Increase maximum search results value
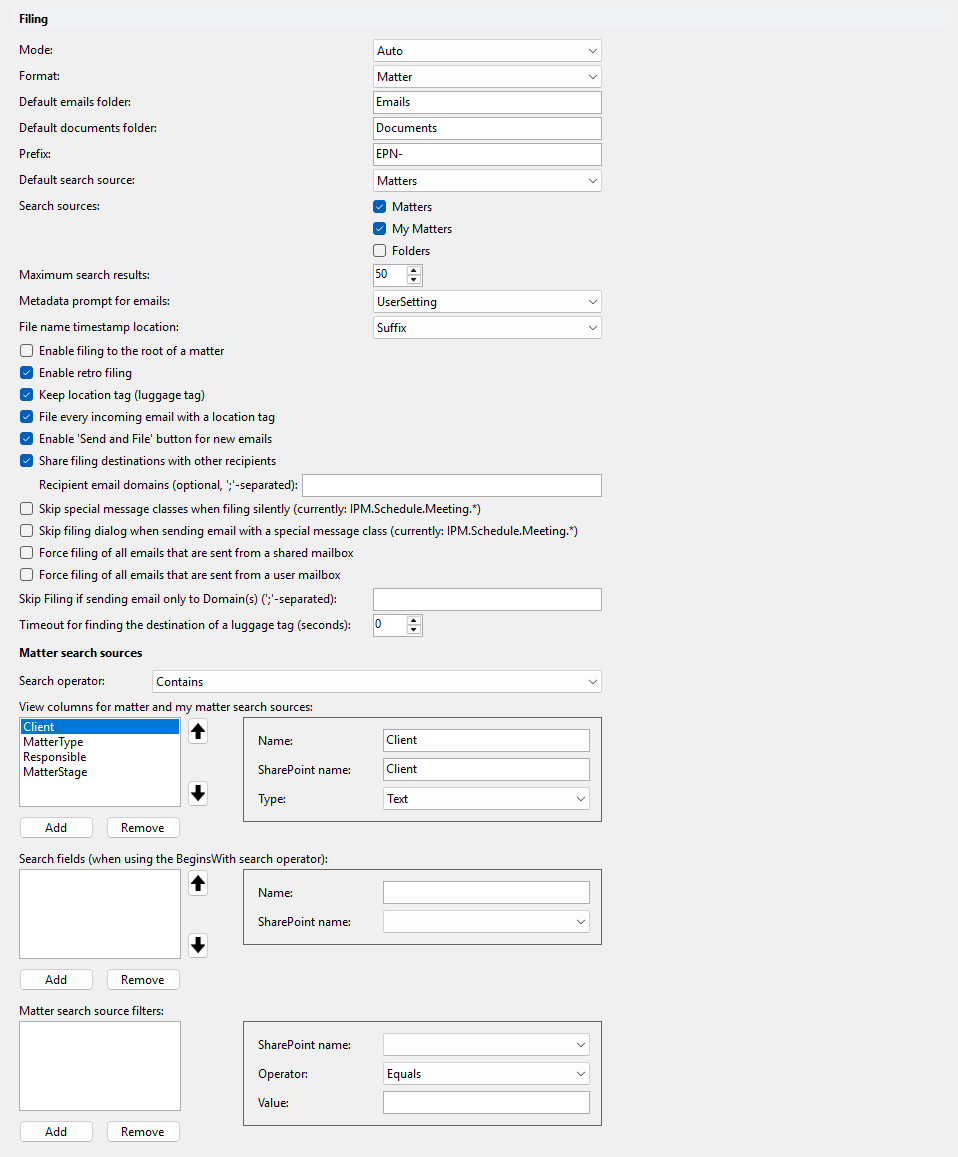 (414, 270)
